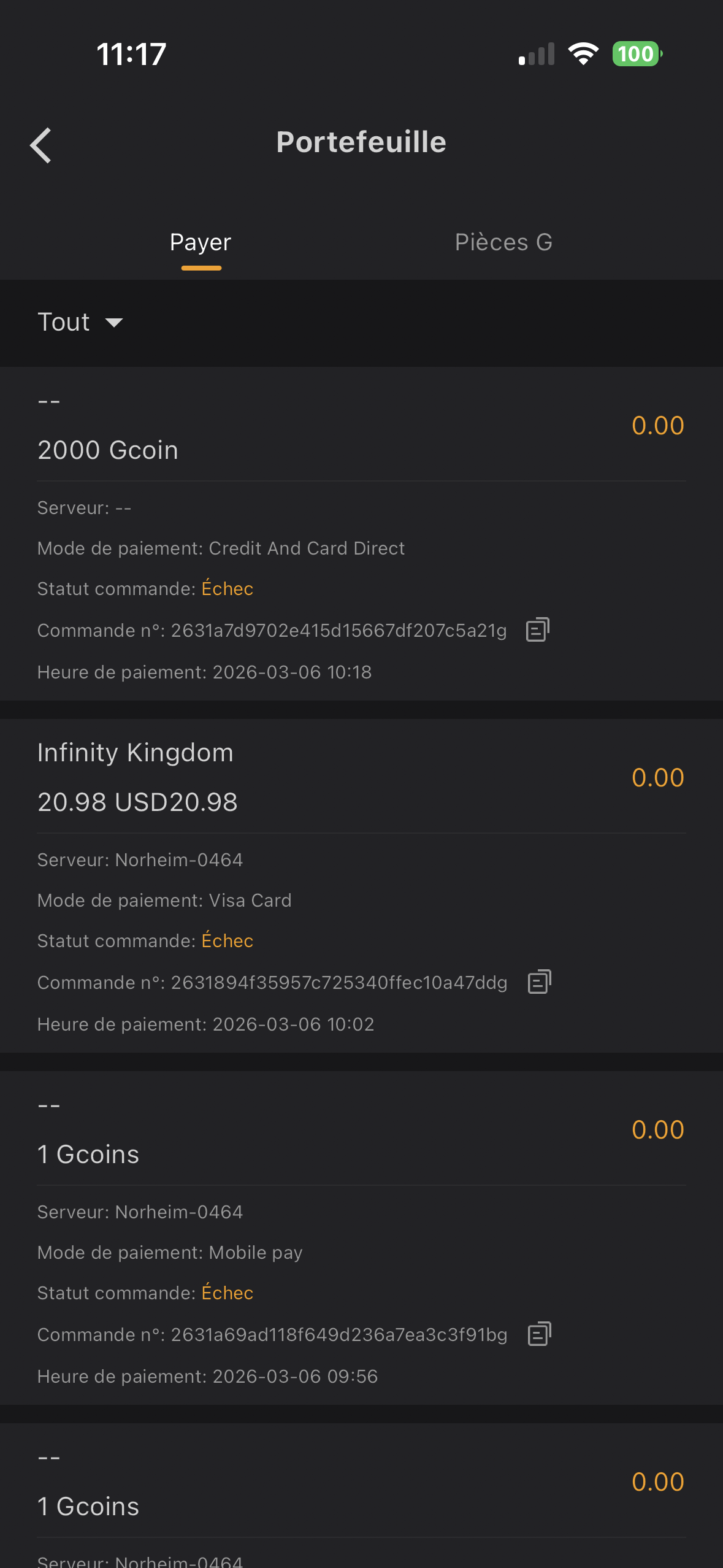Copy order number ending in 5a21g
Viewport: 723px width, 1568px height.
[538, 630]
